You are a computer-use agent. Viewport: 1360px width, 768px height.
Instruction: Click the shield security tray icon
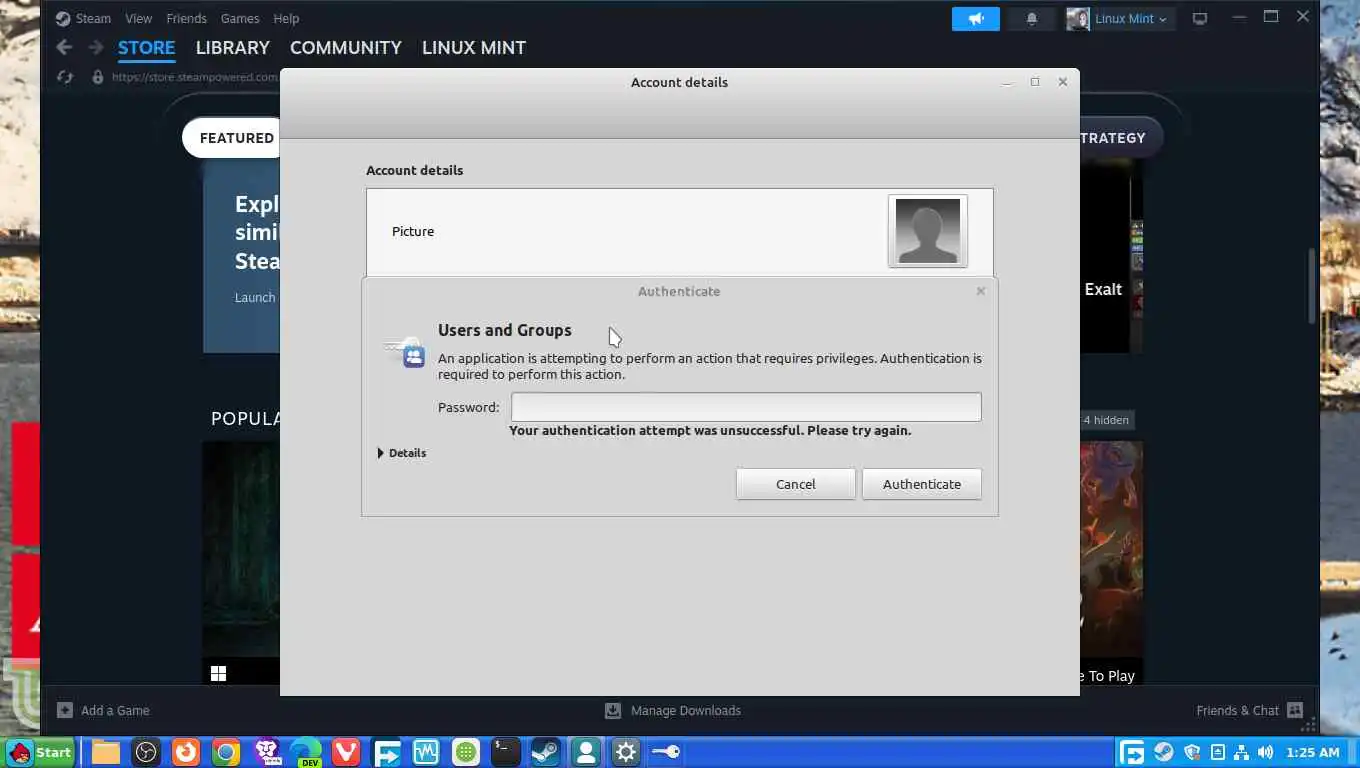pos(1192,752)
